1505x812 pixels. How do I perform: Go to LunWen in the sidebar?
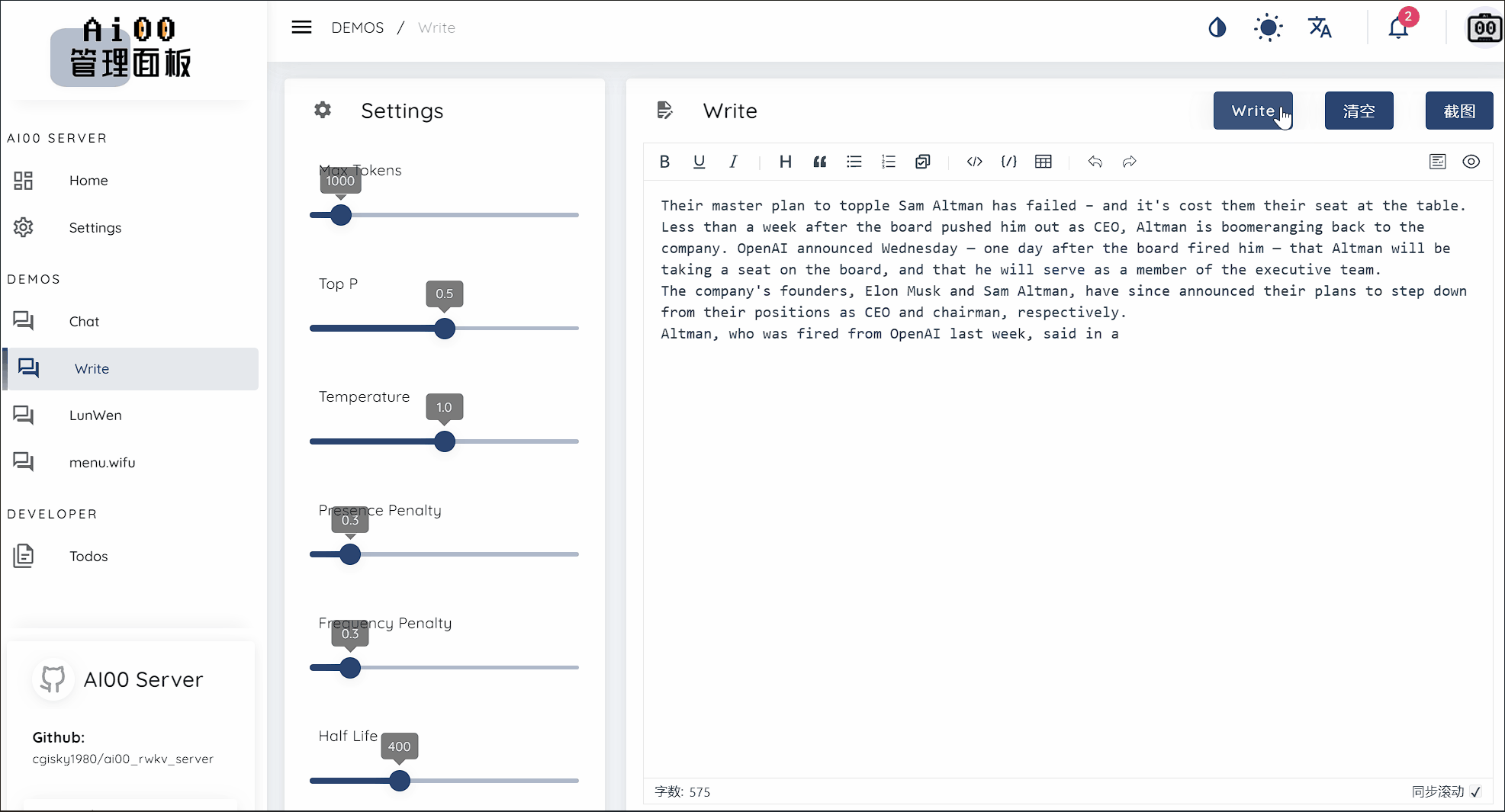[95, 416]
